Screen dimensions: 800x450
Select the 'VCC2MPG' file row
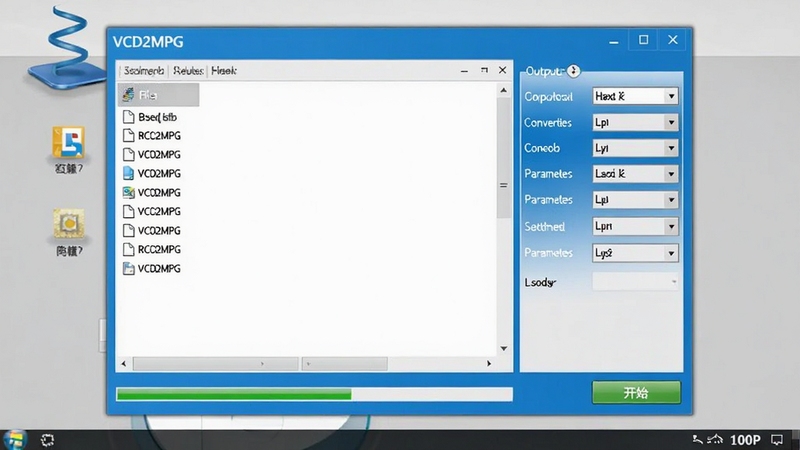click(152, 211)
